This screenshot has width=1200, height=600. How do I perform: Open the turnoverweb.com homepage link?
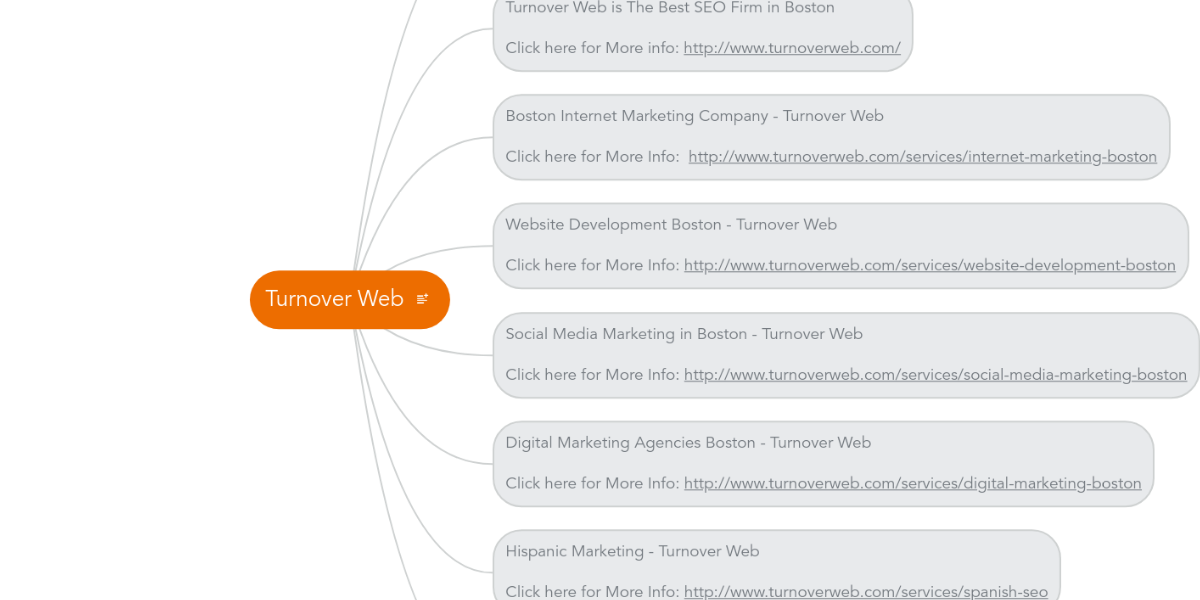[792, 48]
